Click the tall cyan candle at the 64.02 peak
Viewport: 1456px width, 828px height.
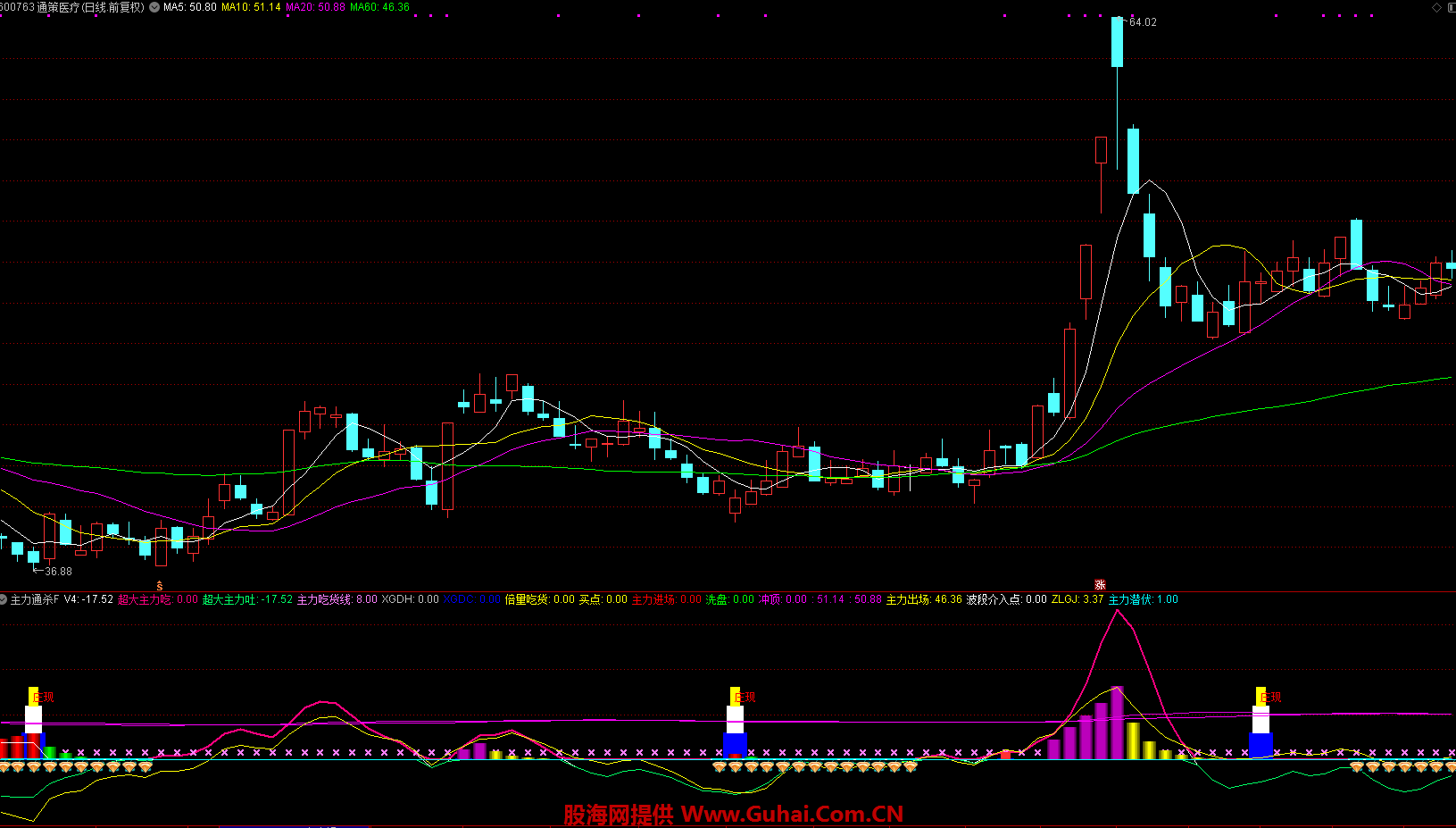pos(1117,41)
